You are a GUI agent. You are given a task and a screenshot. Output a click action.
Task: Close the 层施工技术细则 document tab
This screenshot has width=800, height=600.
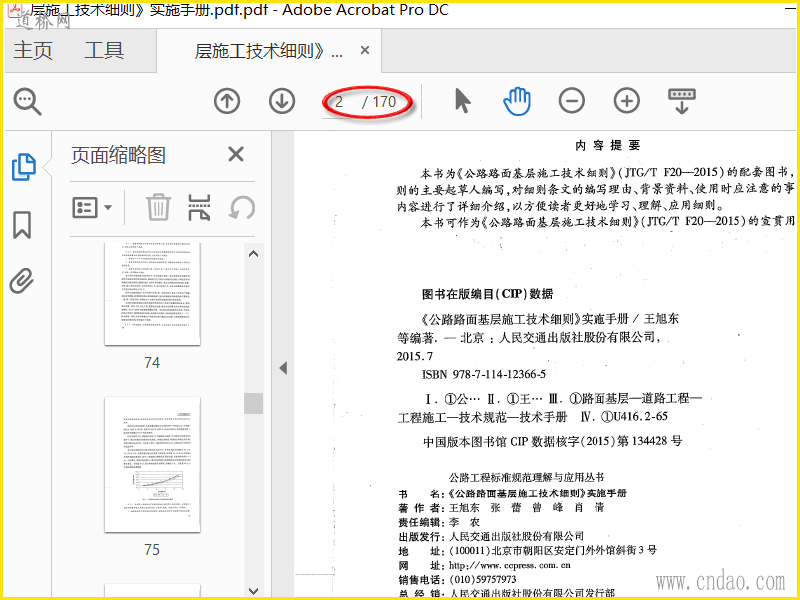[x=365, y=50]
